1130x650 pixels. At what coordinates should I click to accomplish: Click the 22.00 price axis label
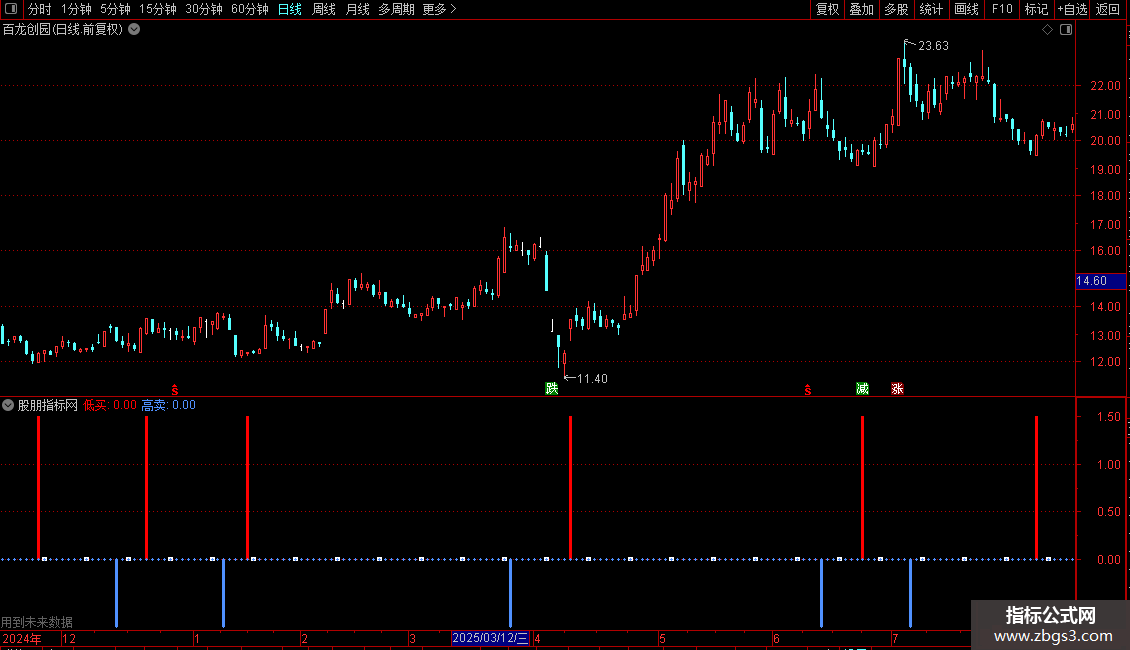1105,86
